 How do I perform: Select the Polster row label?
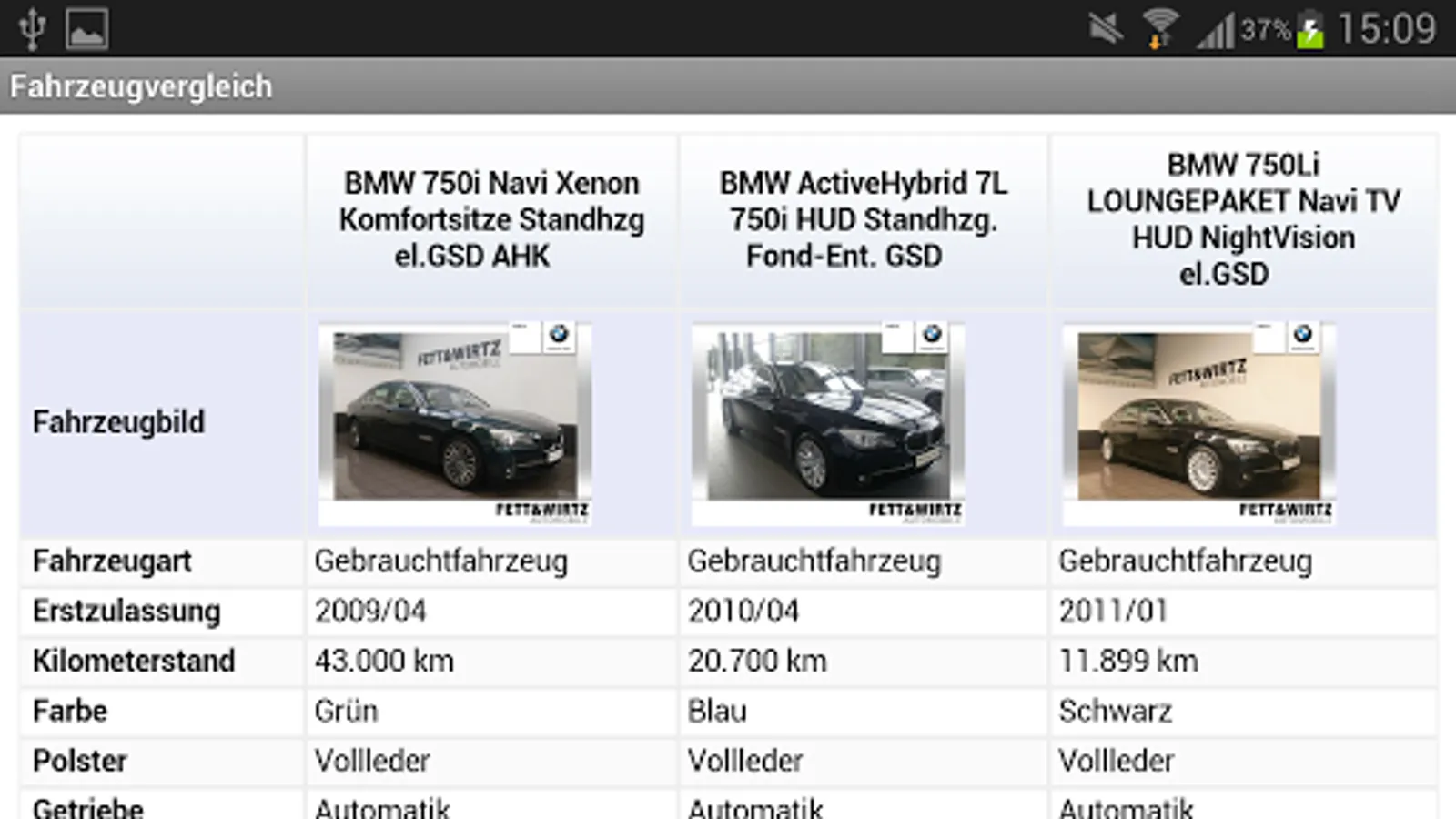pos(80,761)
